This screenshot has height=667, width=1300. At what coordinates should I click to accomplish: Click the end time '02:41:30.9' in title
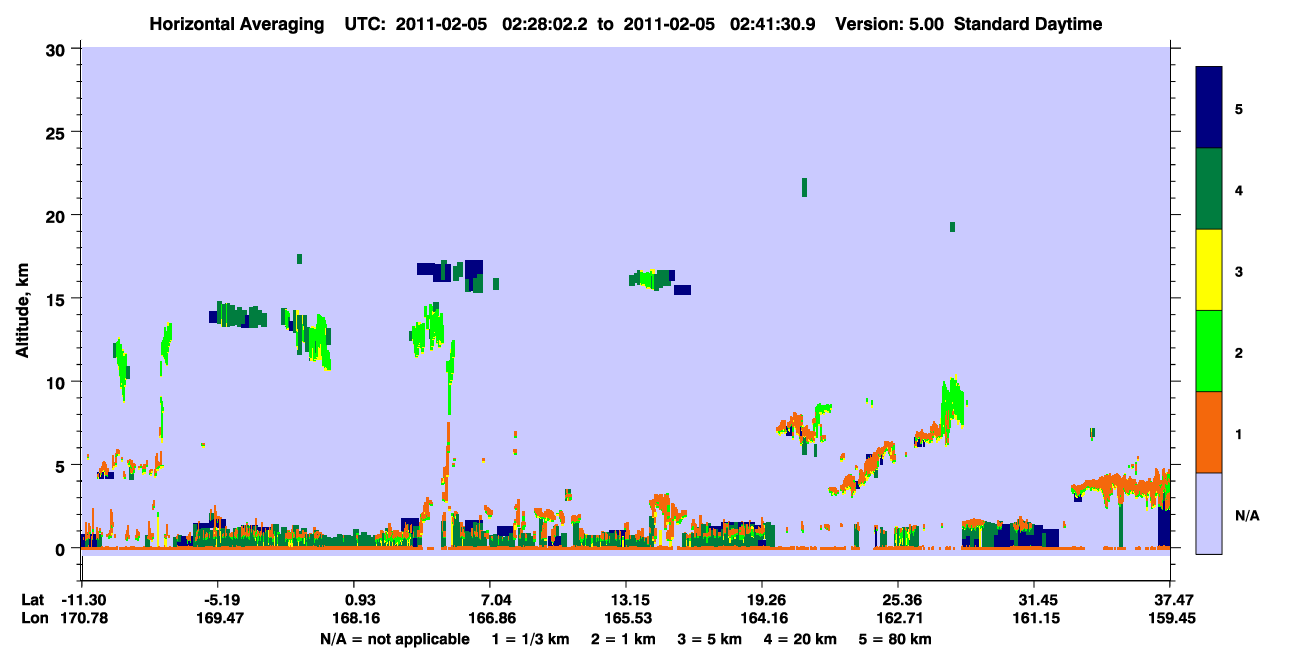tap(774, 24)
